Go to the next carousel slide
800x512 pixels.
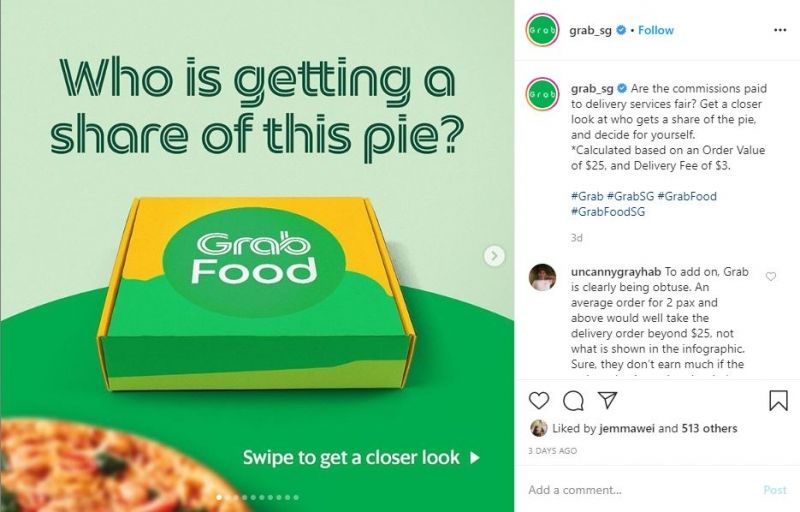pos(494,256)
